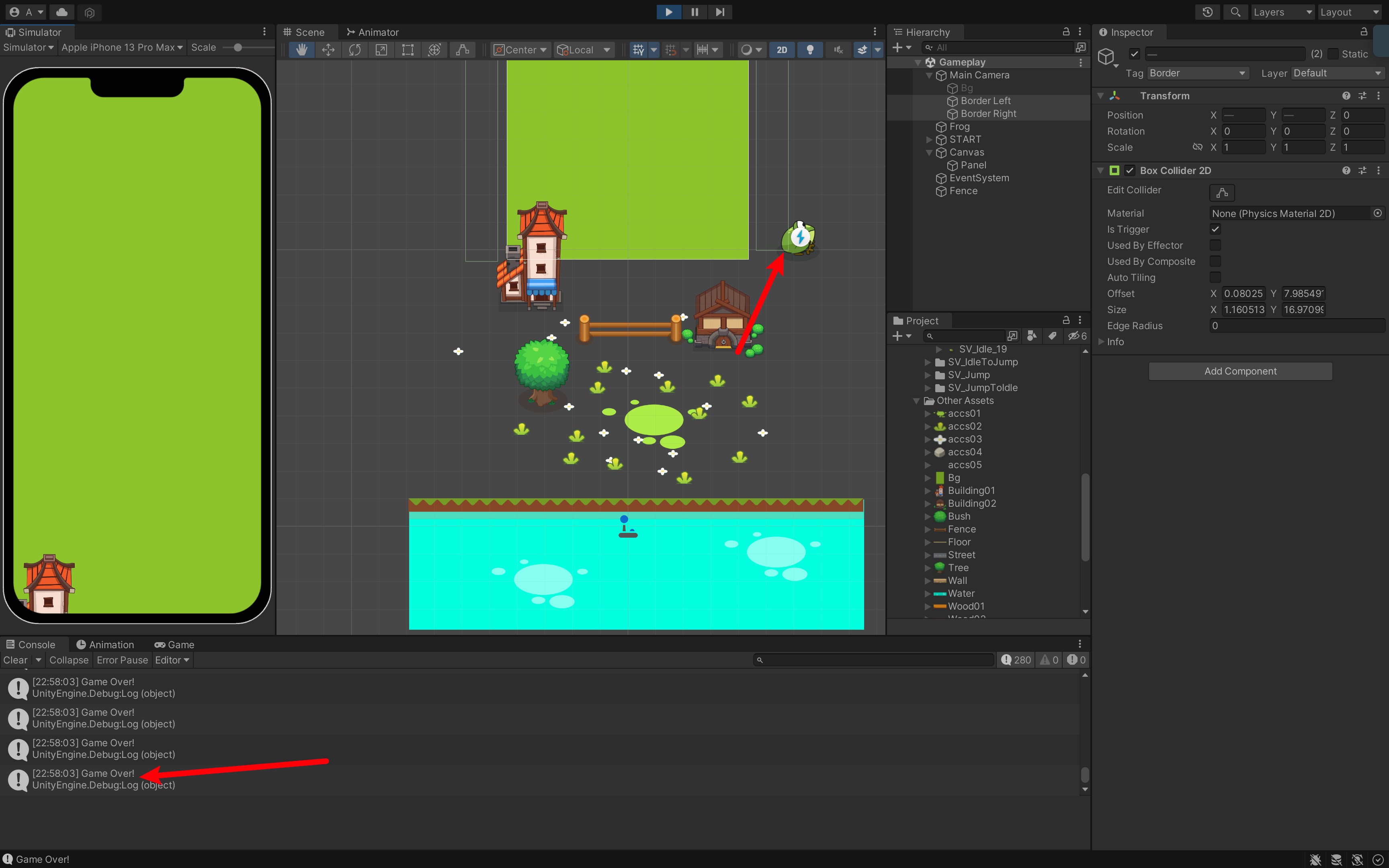This screenshot has height=868, width=1389.
Task: Open the Layer dropdown showing Default
Action: 1338,73
